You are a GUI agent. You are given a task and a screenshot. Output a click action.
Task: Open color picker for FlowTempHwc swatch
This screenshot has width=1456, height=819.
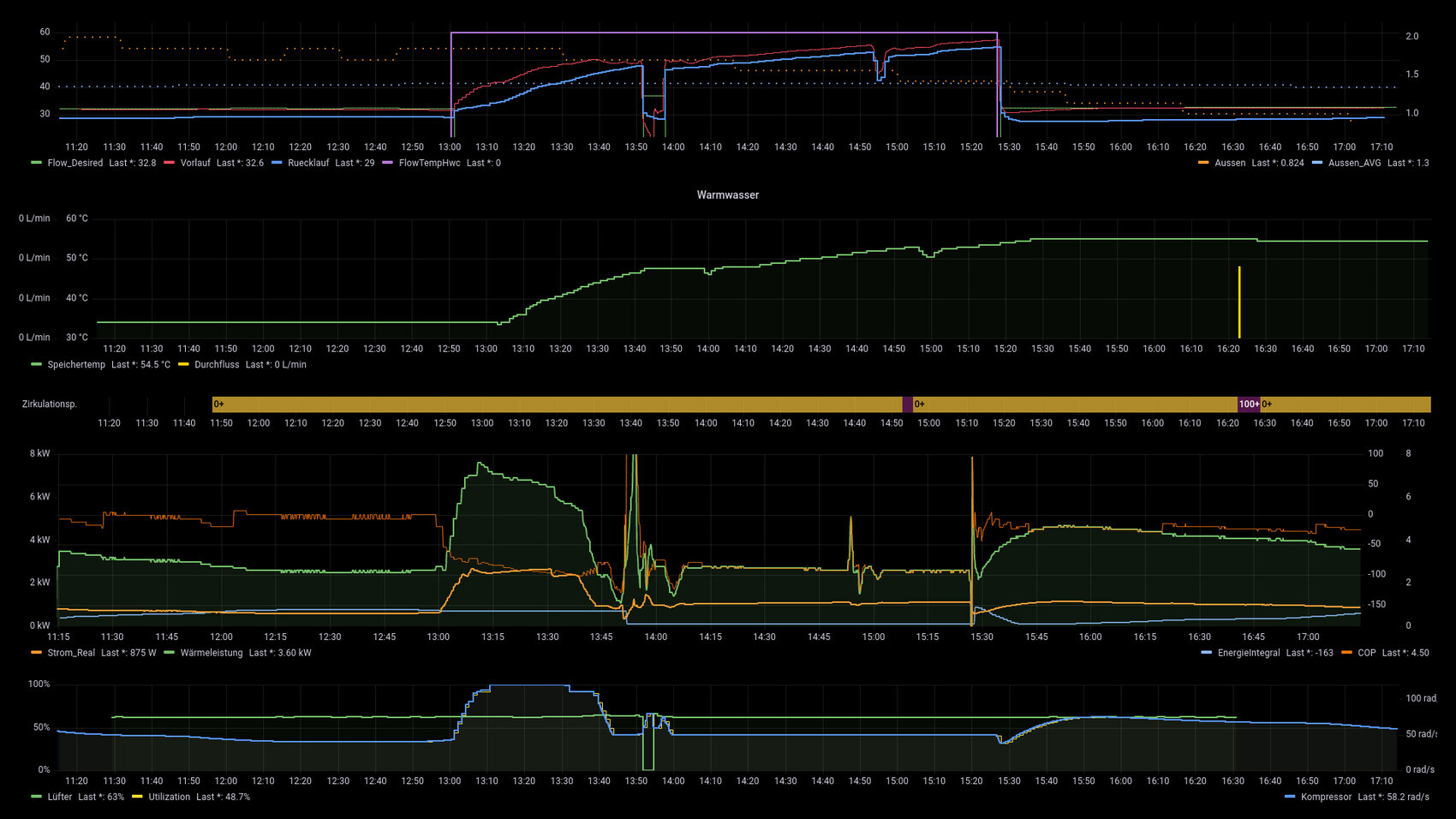pyautogui.click(x=387, y=163)
